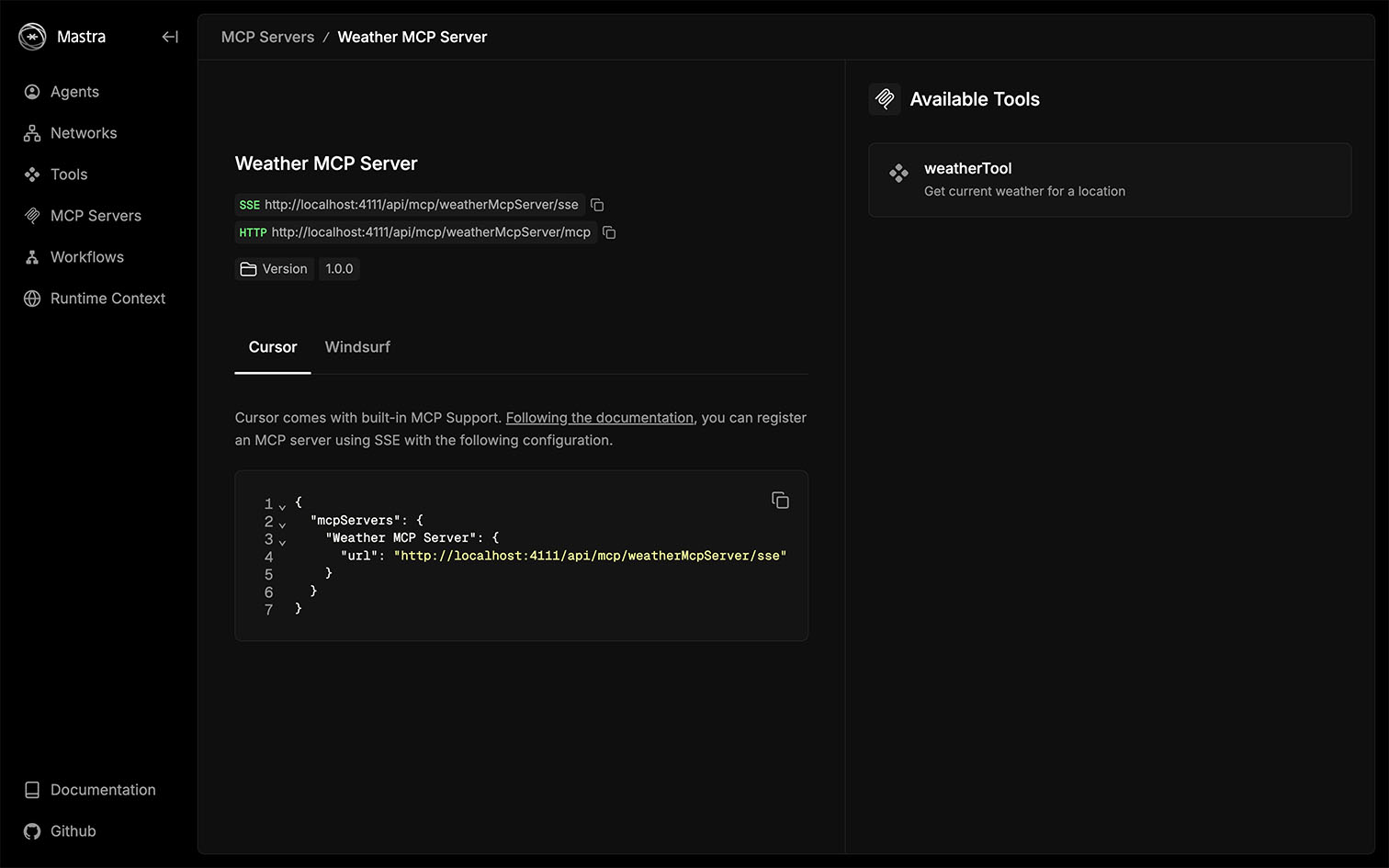Viewport: 1389px width, 868px height.
Task: Collapse the Weather MCP Server object line 3
Action: tap(282, 542)
